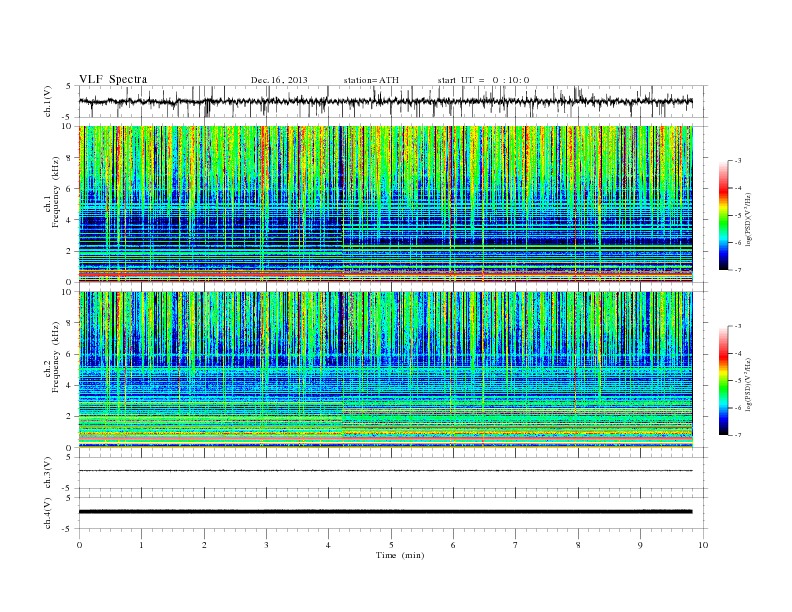Click the 'station=ATH' header label
Screen dimensions: 792x612
point(371,80)
